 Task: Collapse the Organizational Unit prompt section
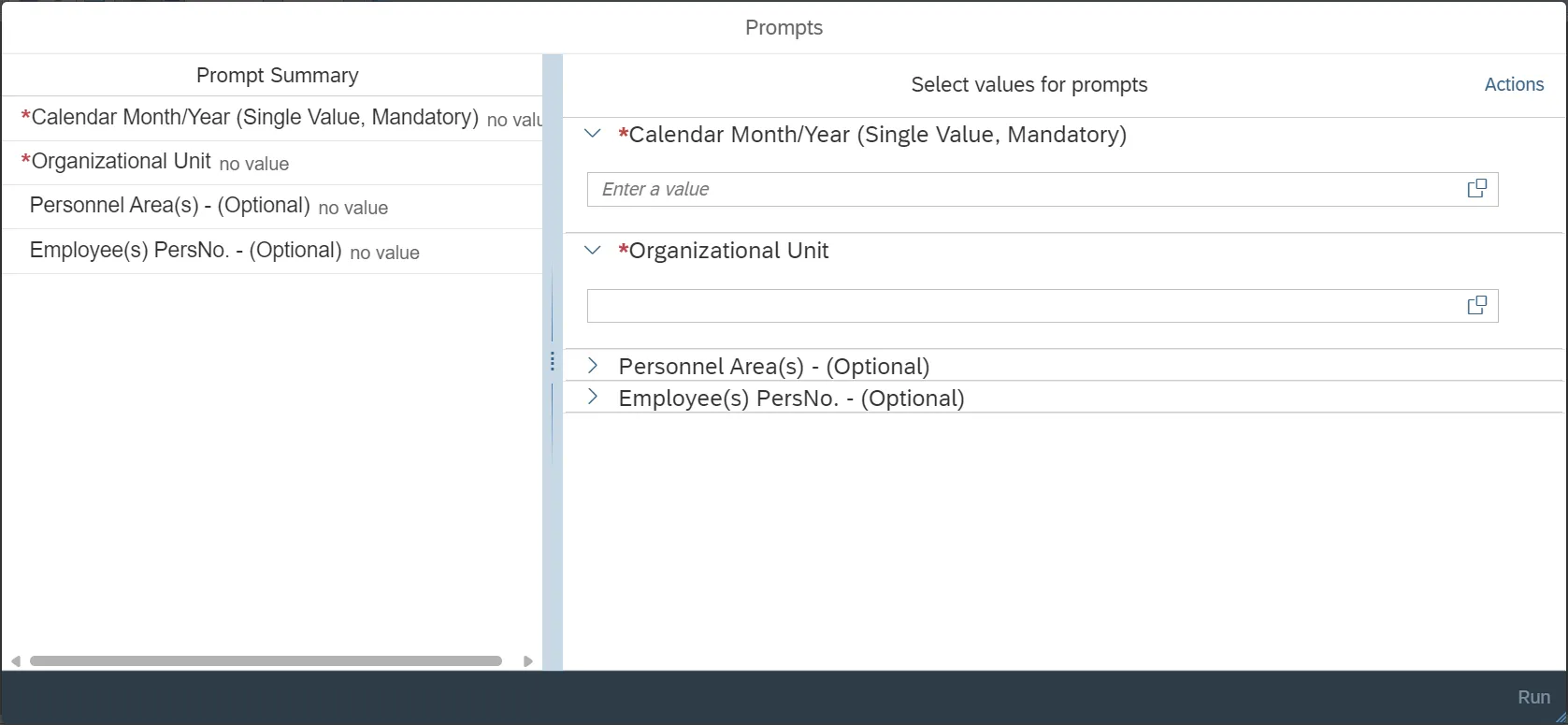(592, 251)
